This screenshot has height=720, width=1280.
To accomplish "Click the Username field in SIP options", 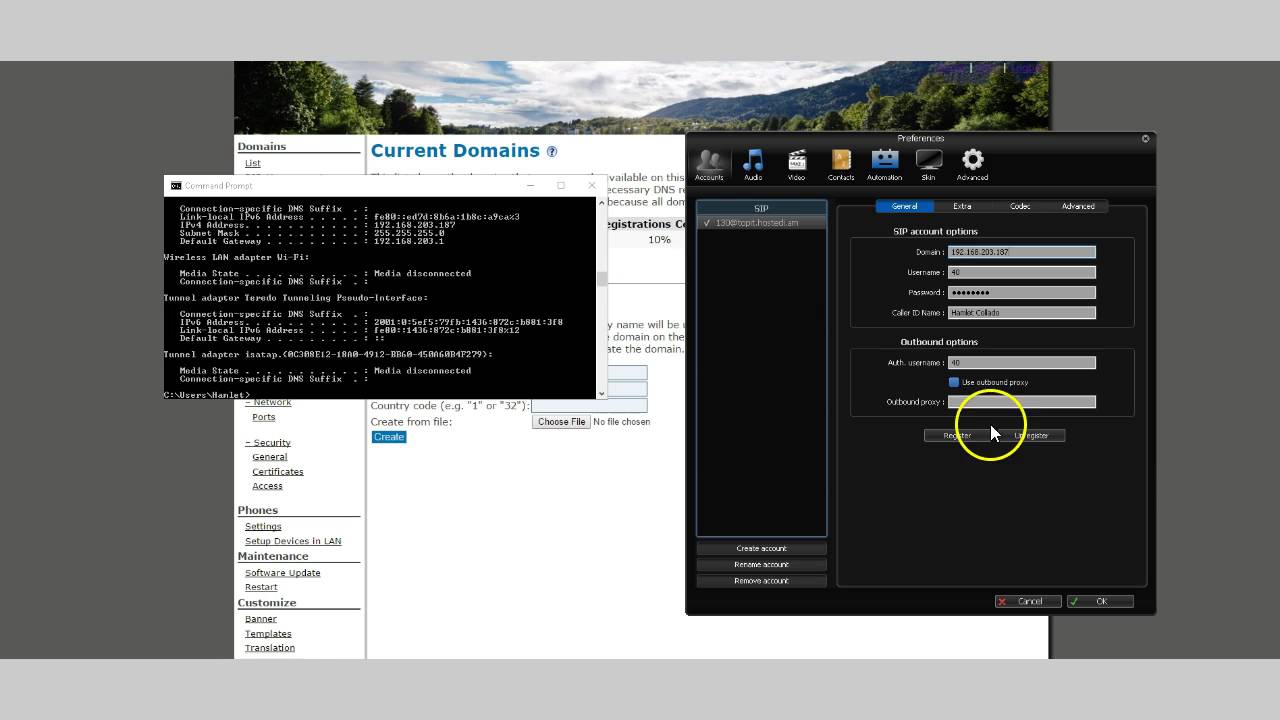I will pyautogui.click(x=1021, y=272).
